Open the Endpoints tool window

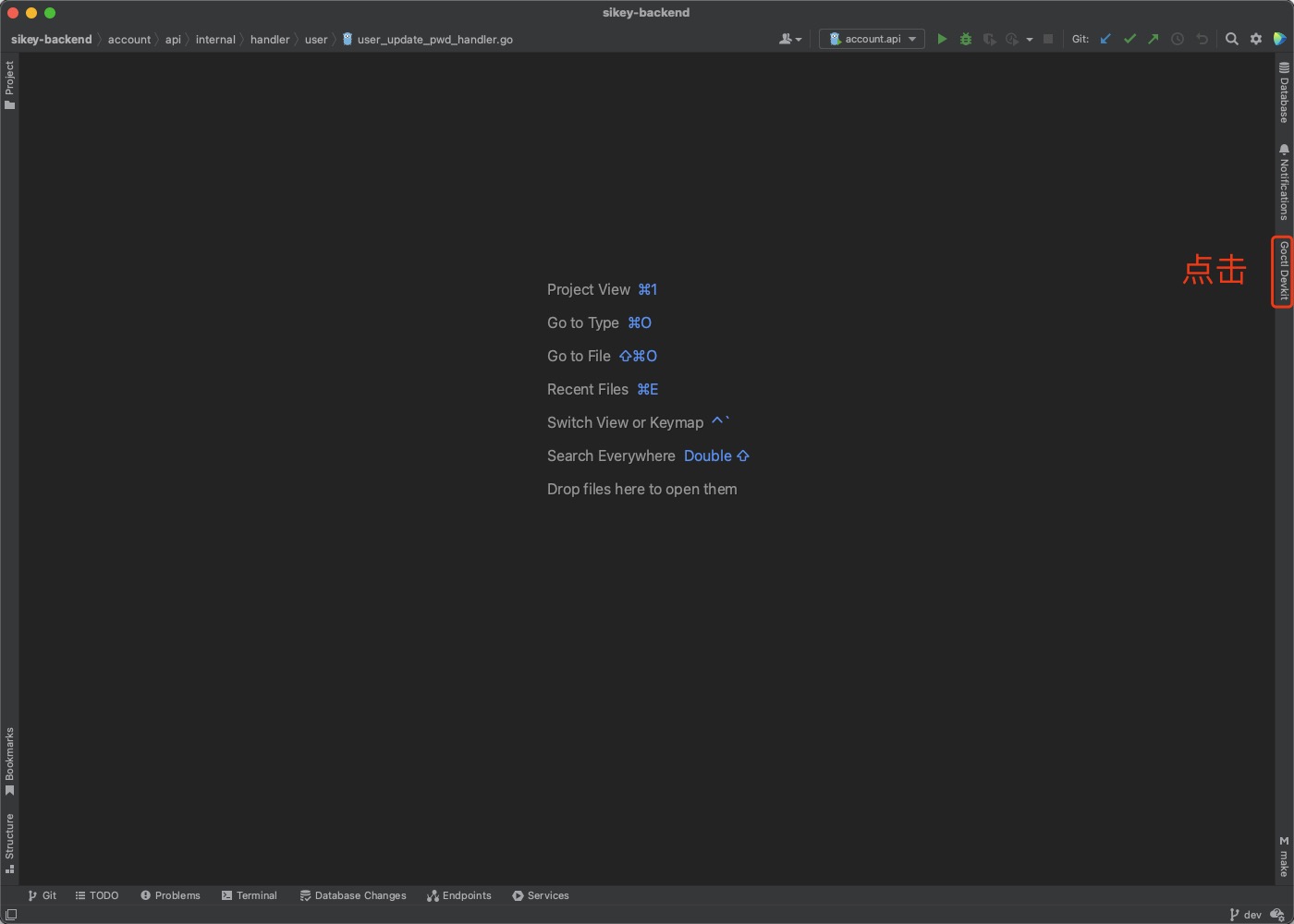pos(459,895)
